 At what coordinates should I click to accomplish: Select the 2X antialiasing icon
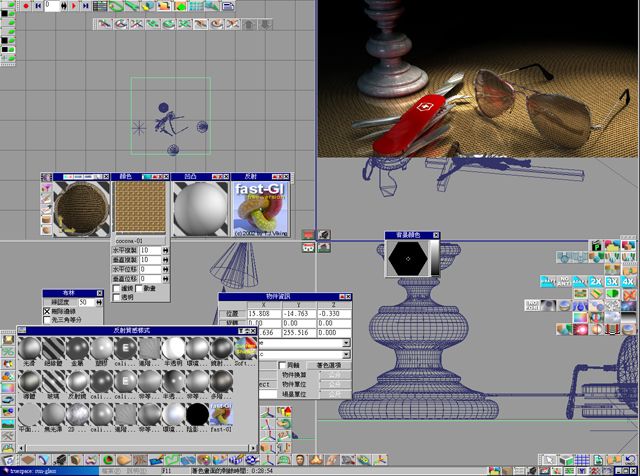coord(597,283)
